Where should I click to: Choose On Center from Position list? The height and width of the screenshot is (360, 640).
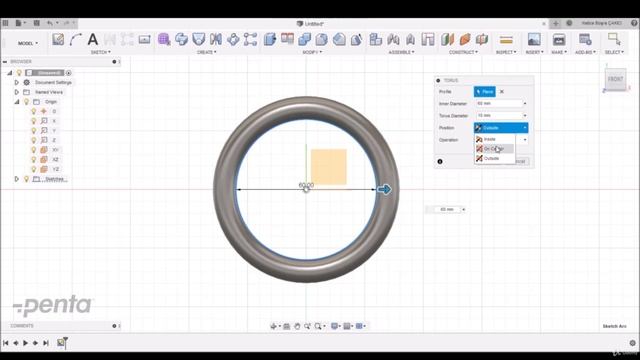pos(494,149)
